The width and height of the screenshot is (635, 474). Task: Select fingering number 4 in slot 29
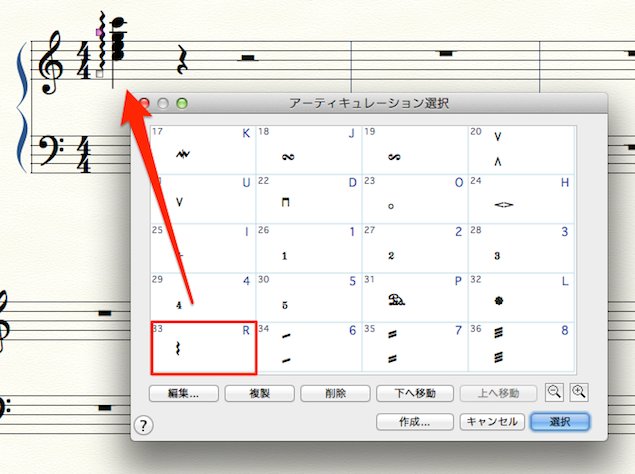203,298
